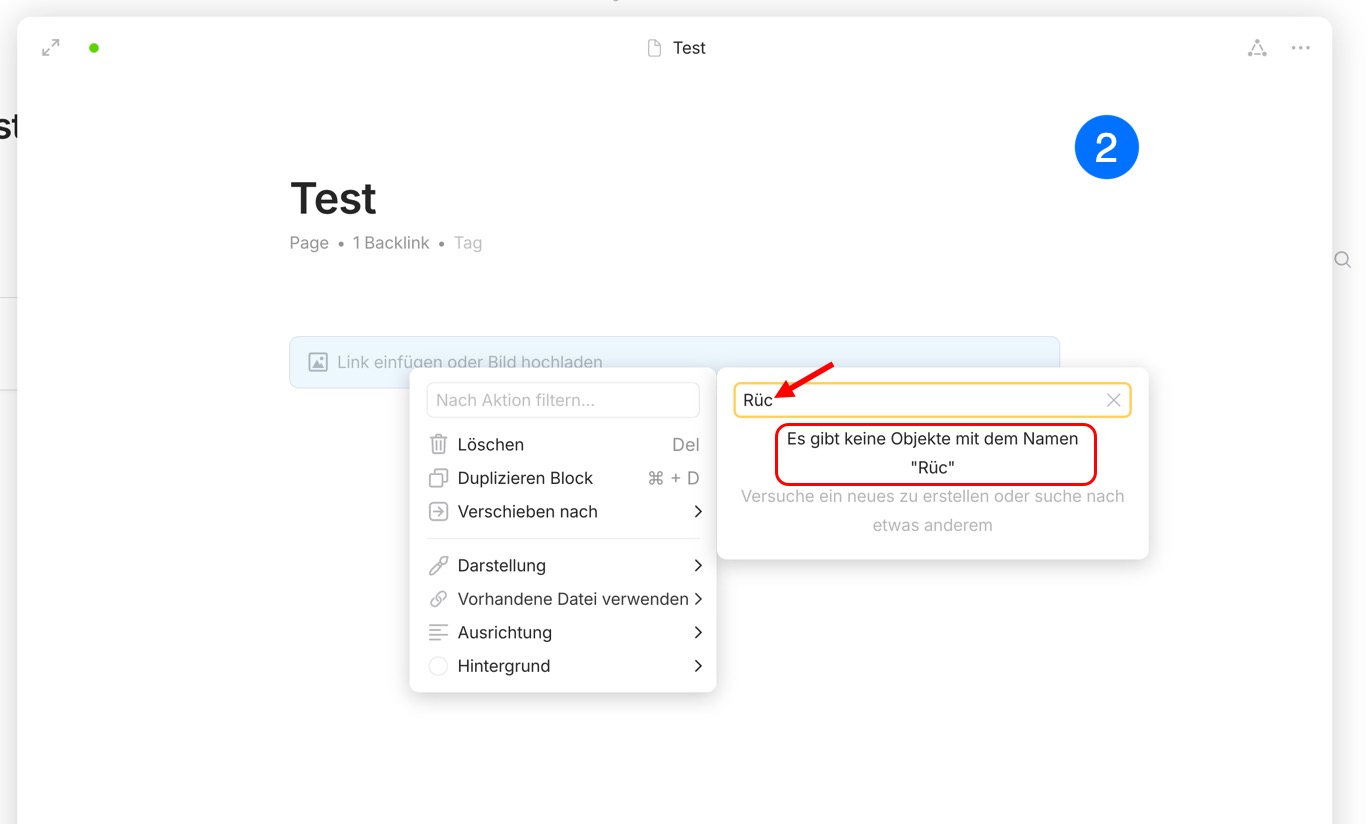Expand the Verschieben nach submenu arrow
The height and width of the screenshot is (824, 1368).
click(x=697, y=511)
